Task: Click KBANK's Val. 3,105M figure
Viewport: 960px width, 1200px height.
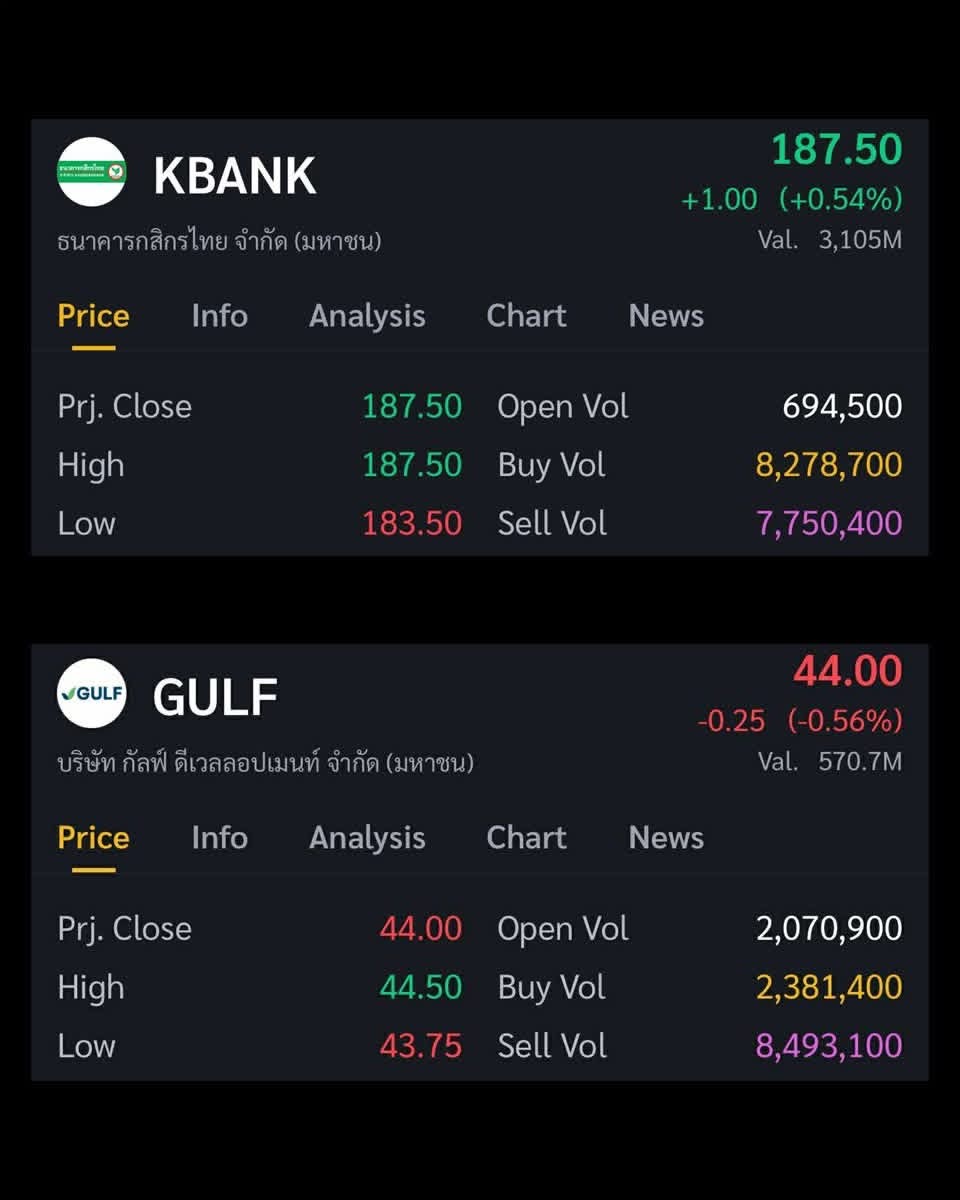Action: 830,240
